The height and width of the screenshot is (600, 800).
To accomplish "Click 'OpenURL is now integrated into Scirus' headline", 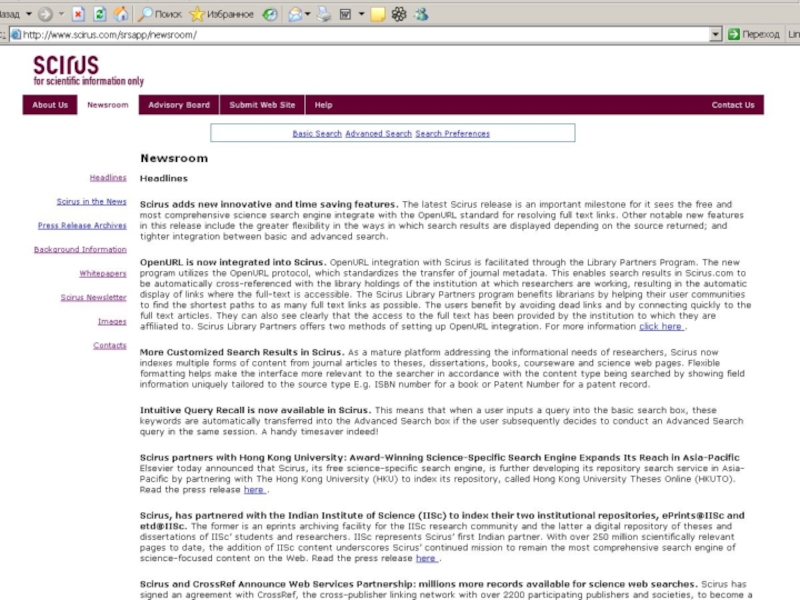I will [232, 262].
